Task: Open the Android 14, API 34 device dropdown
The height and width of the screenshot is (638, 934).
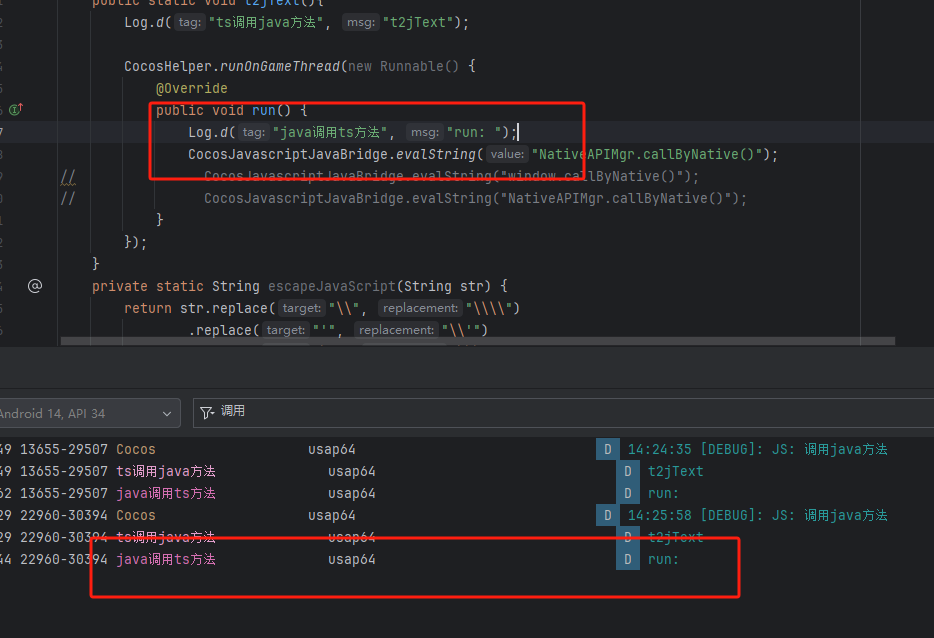Action: [88, 413]
